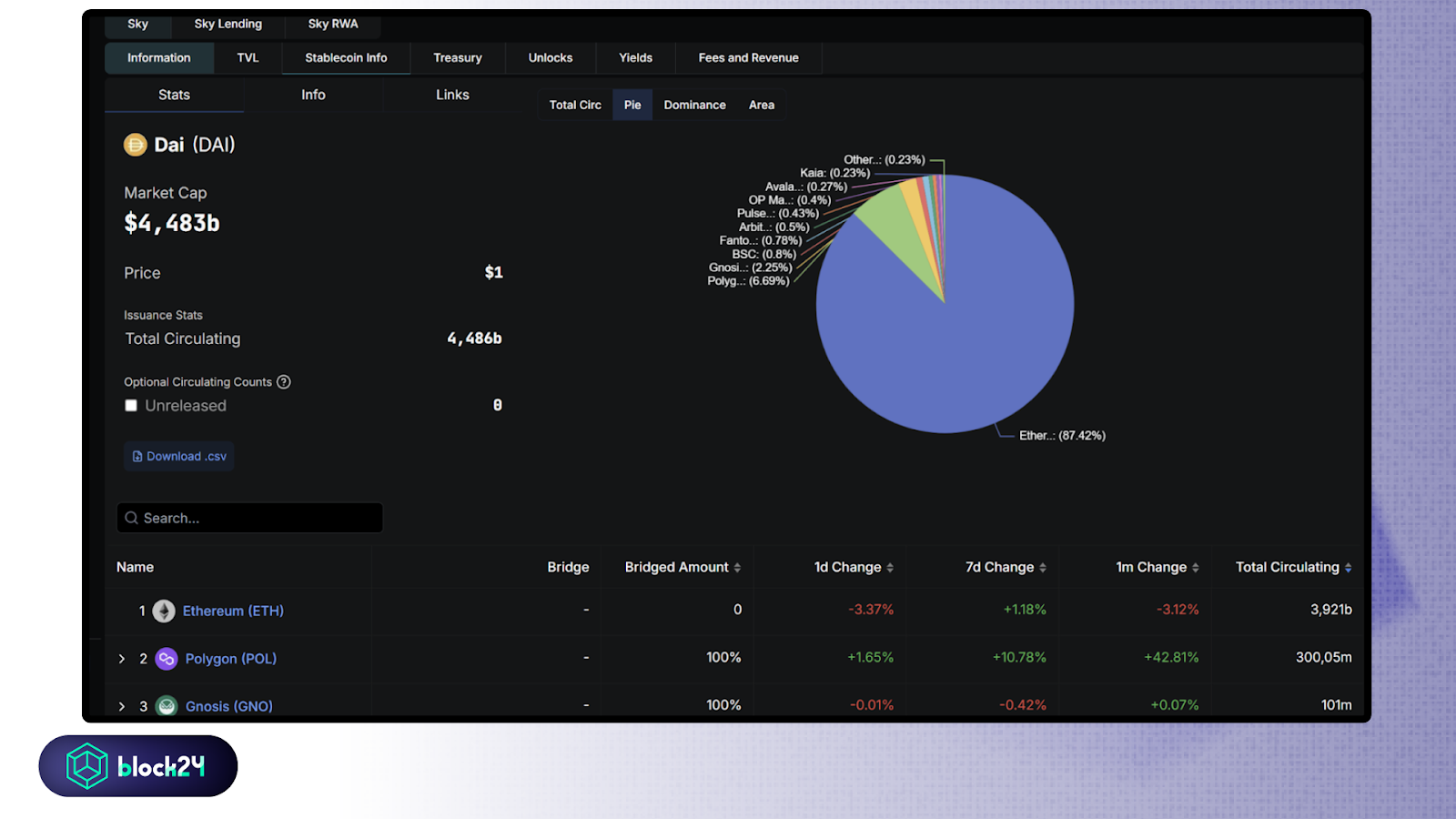Click the Gnosis chain icon in table
Screen dimensions: 1456x819
coord(167,706)
